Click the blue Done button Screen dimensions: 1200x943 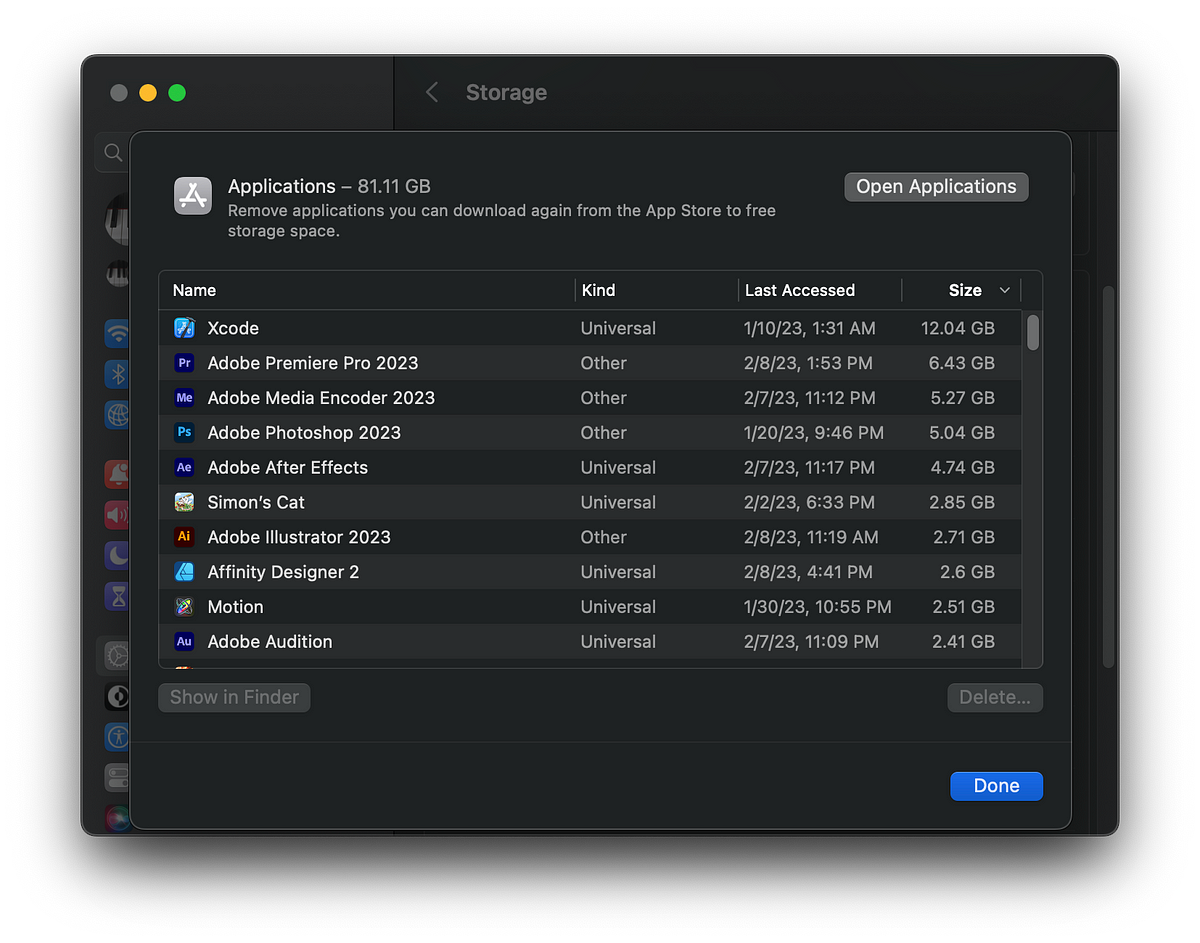pos(996,786)
